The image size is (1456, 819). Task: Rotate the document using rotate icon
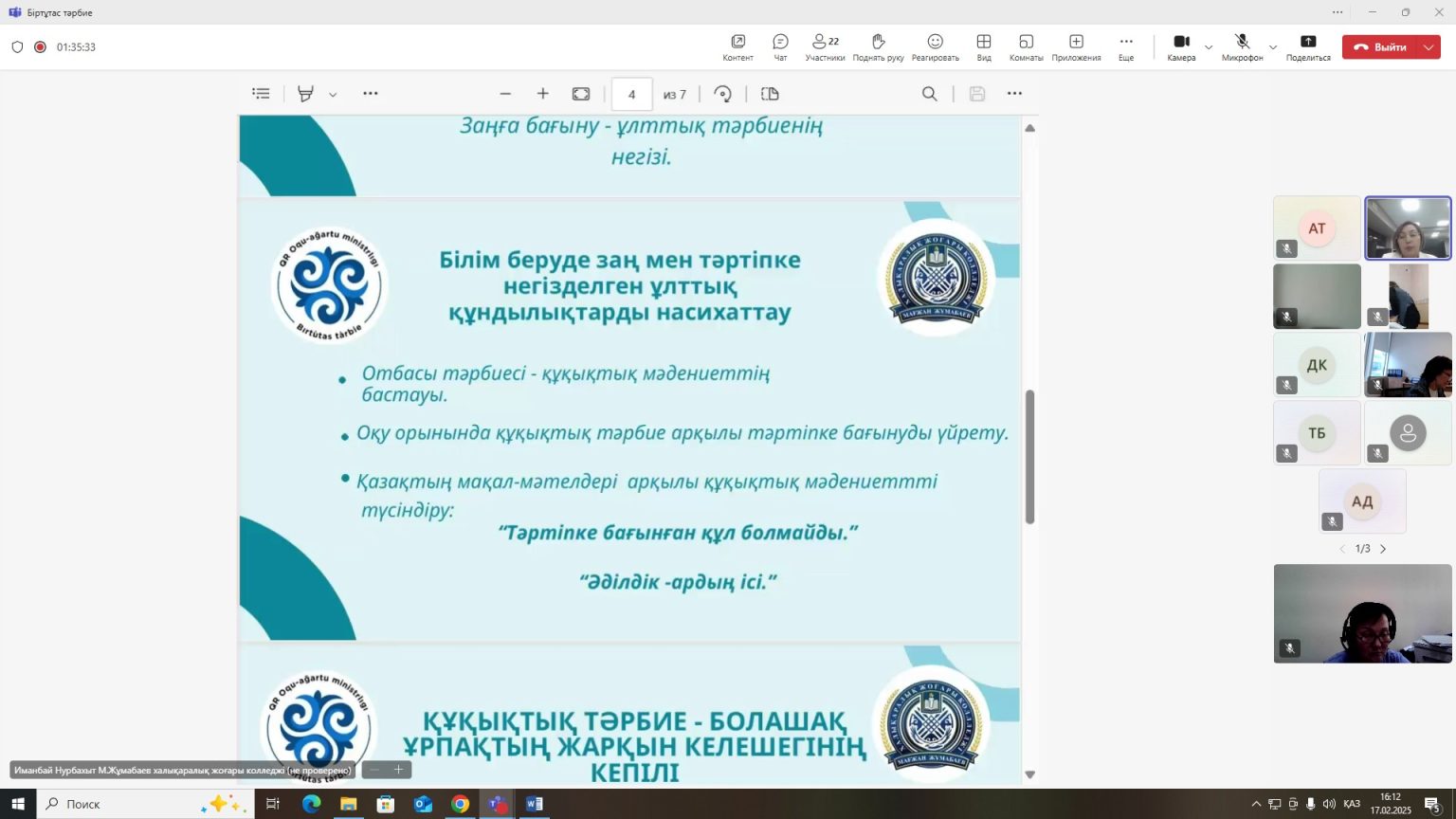[x=723, y=94]
